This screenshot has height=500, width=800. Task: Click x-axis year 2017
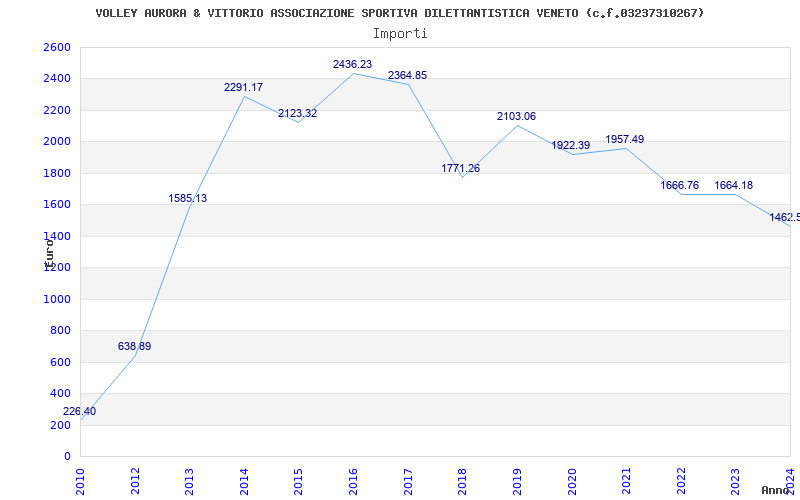point(408,482)
